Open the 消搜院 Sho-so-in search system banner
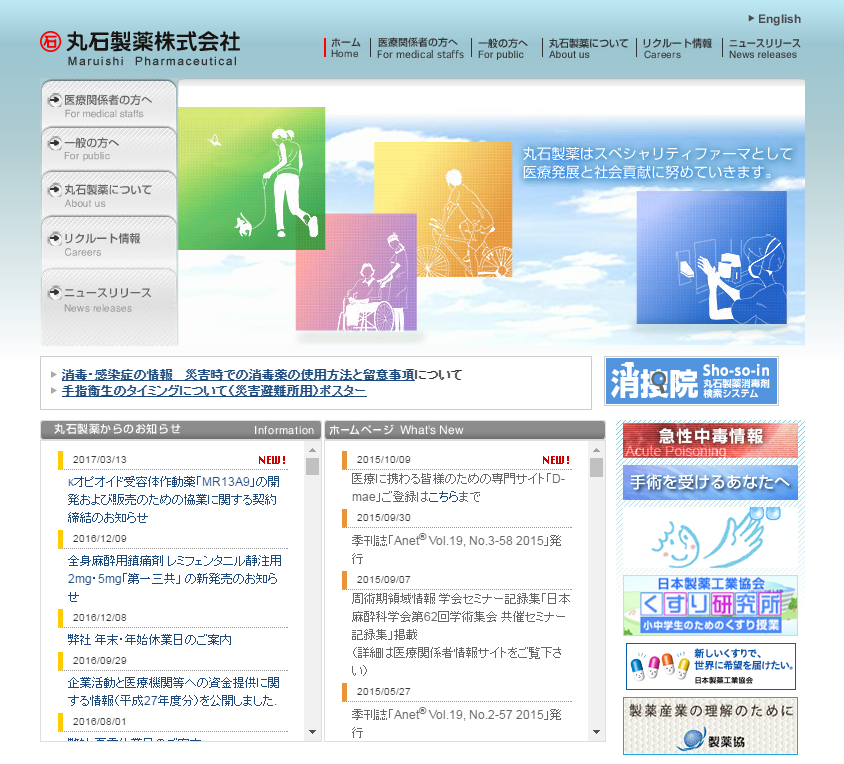The width and height of the screenshot is (844, 764). (x=691, y=381)
